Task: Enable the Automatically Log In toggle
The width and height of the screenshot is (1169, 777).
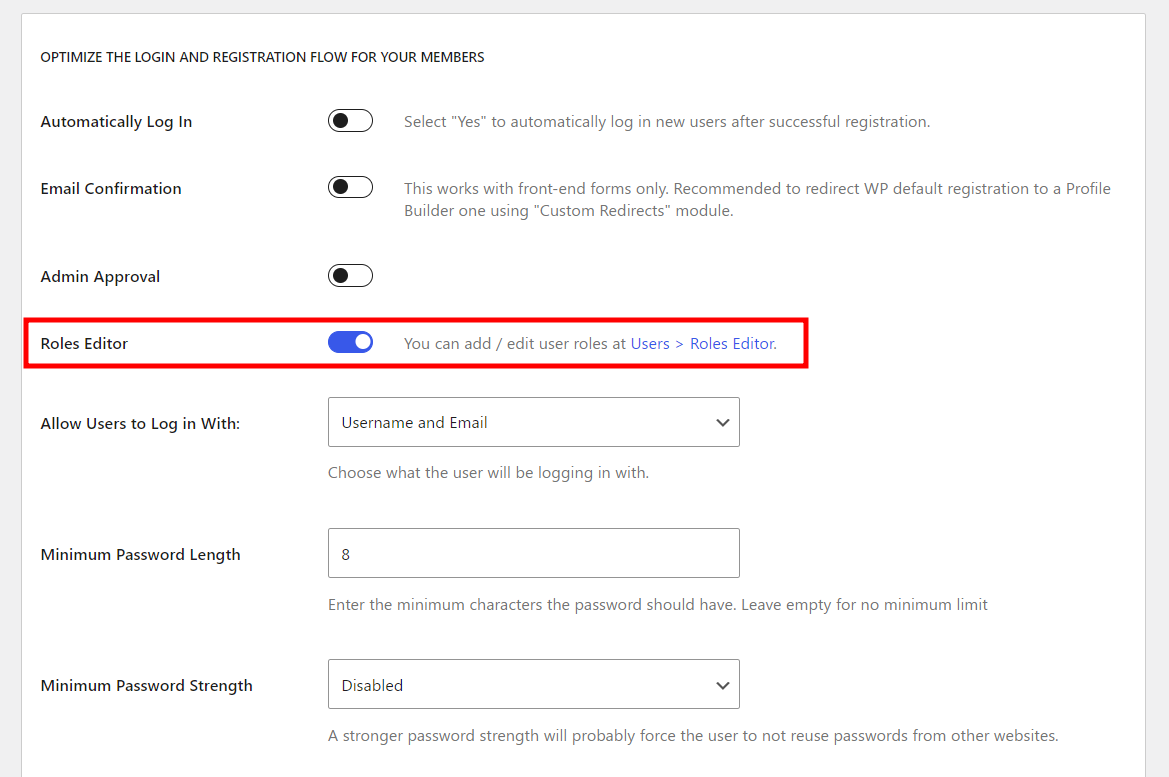Action: pyautogui.click(x=350, y=121)
